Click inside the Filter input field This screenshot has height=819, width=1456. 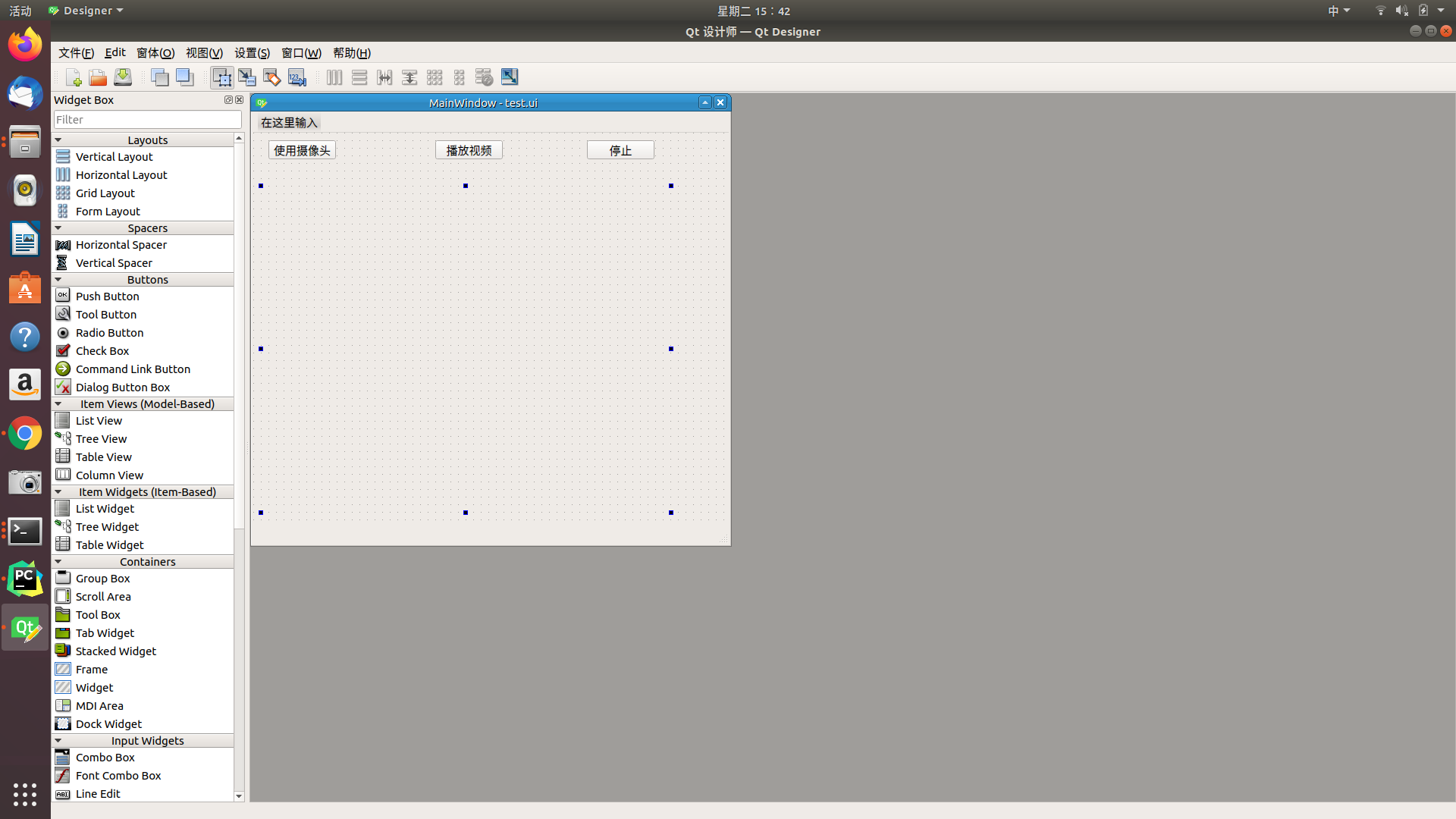pyautogui.click(x=147, y=119)
